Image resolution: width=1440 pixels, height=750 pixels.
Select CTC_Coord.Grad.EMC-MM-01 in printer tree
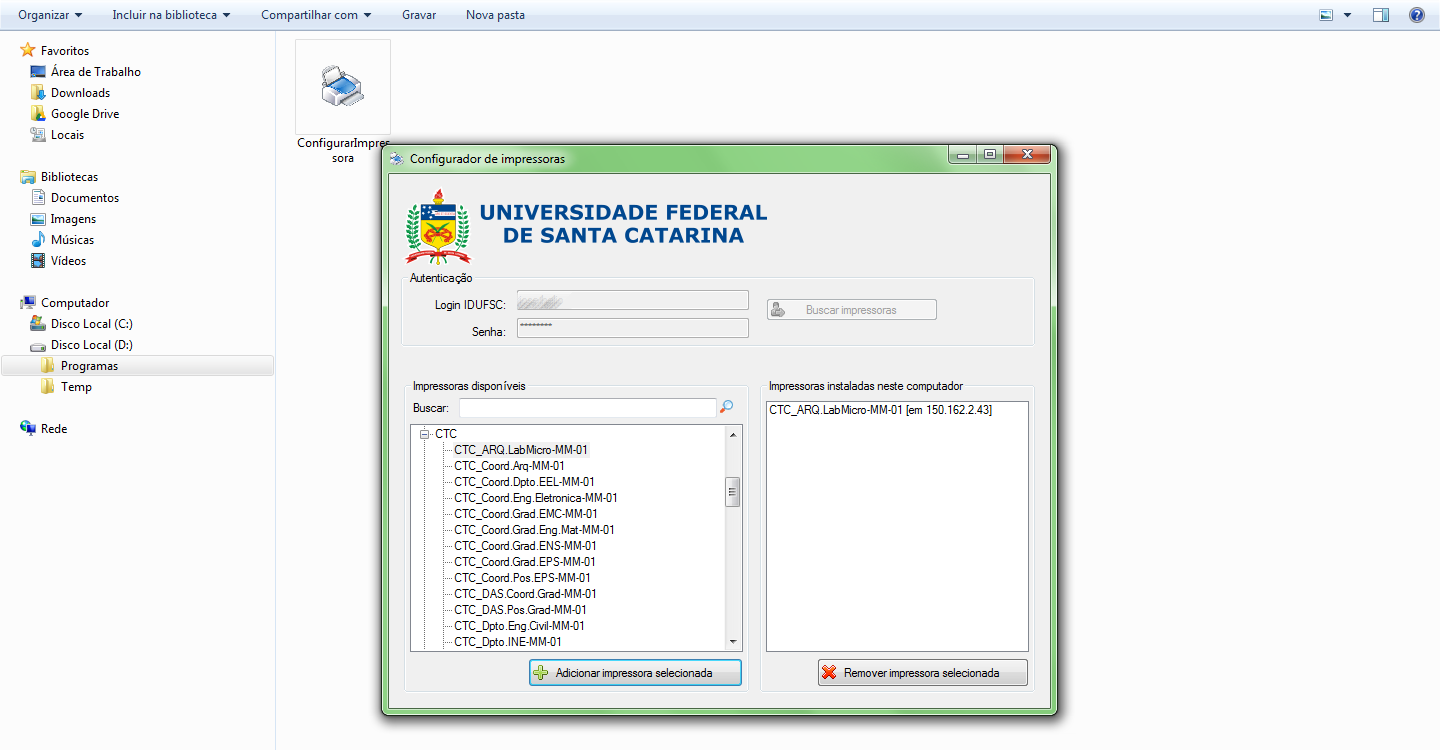coord(526,514)
